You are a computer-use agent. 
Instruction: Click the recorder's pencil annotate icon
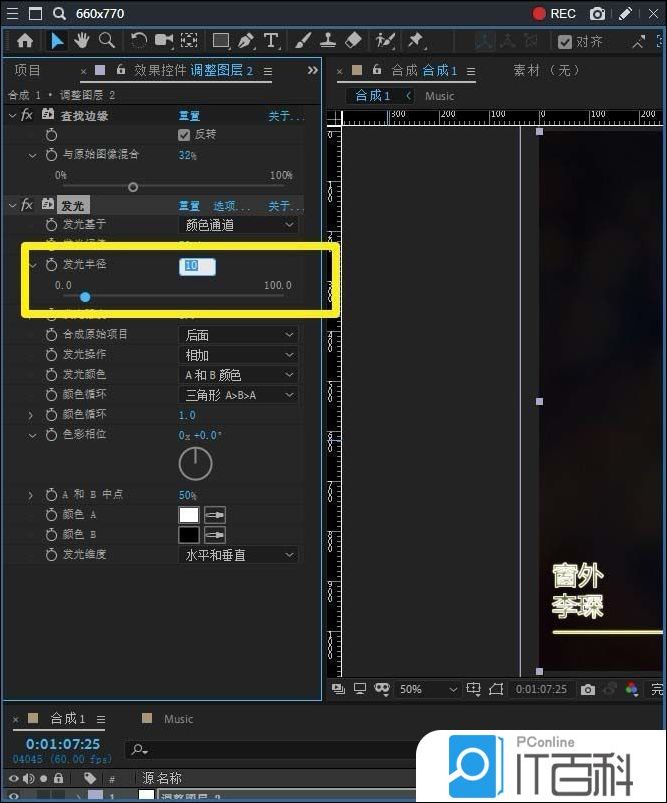(626, 14)
